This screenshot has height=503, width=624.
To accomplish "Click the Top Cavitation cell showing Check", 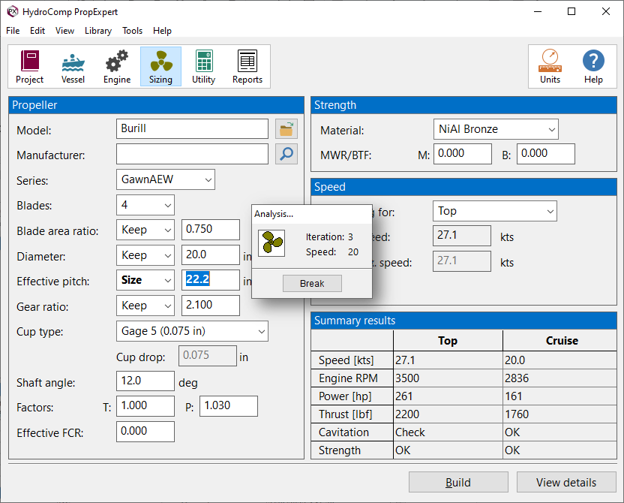I will pyautogui.click(x=448, y=432).
